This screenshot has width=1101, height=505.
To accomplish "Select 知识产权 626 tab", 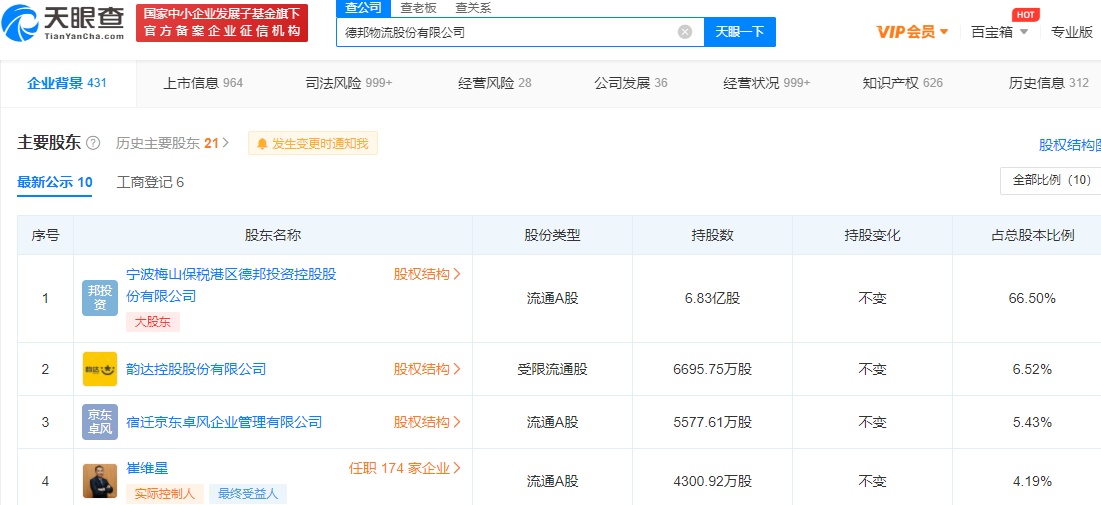I will pyautogui.click(x=902, y=83).
